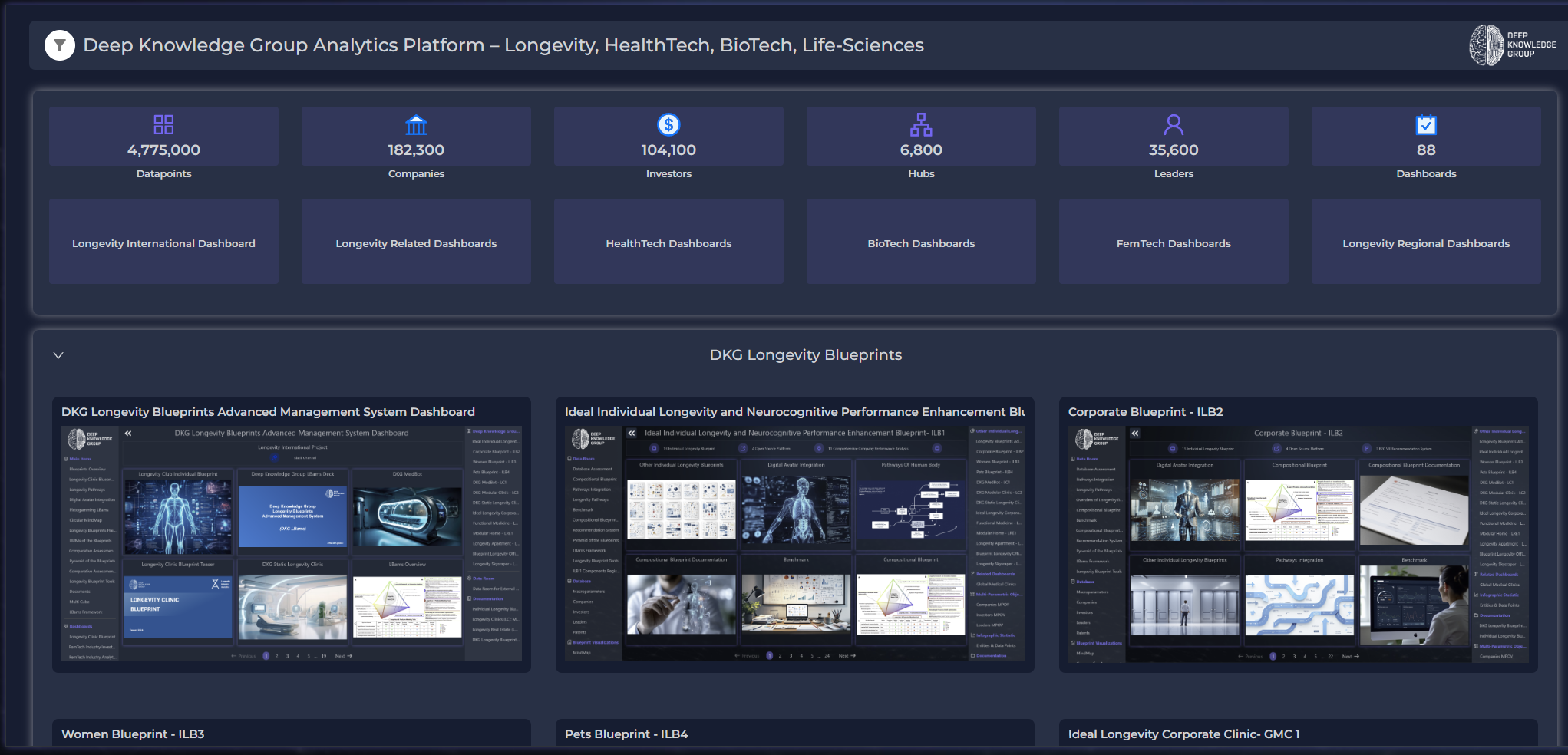
Task: Click the Leaders person icon
Action: (1174, 124)
